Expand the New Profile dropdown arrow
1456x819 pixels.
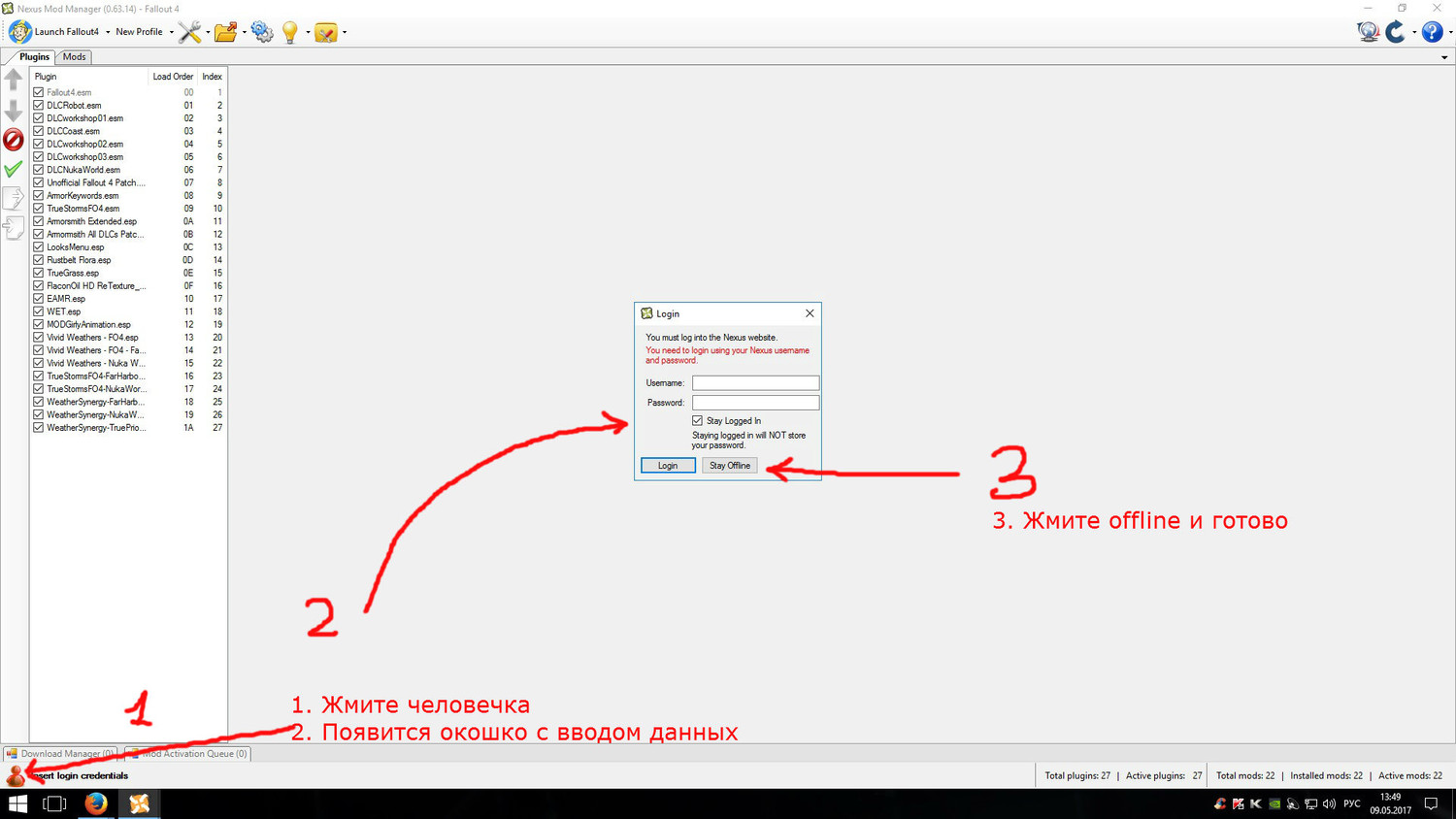[172, 32]
